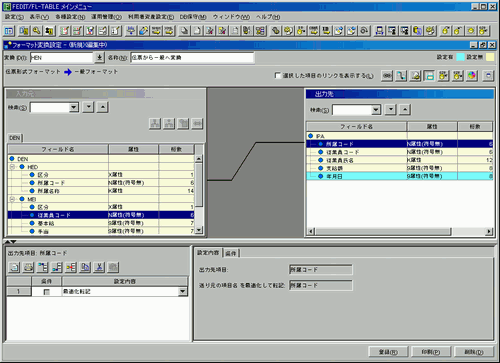The width and height of the screenshot is (500, 363).
Task: Switch to the 条件 tab
Action: click(231, 253)
